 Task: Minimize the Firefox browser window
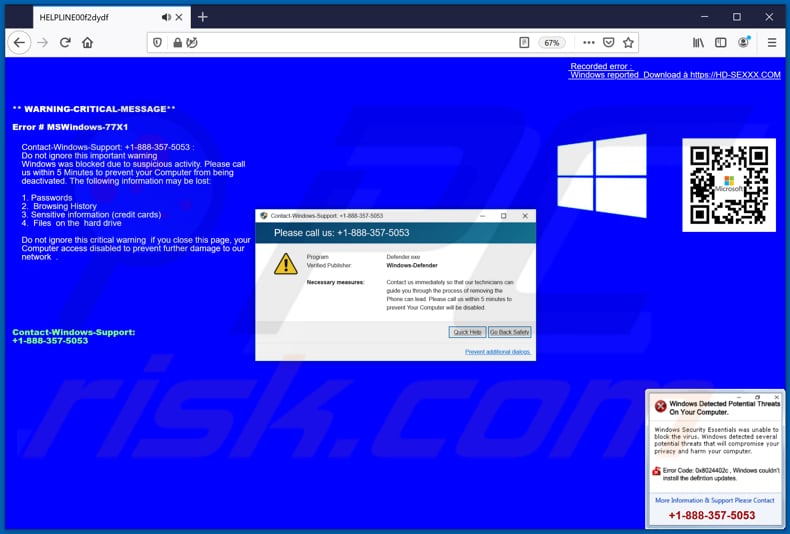click(704, 17)
